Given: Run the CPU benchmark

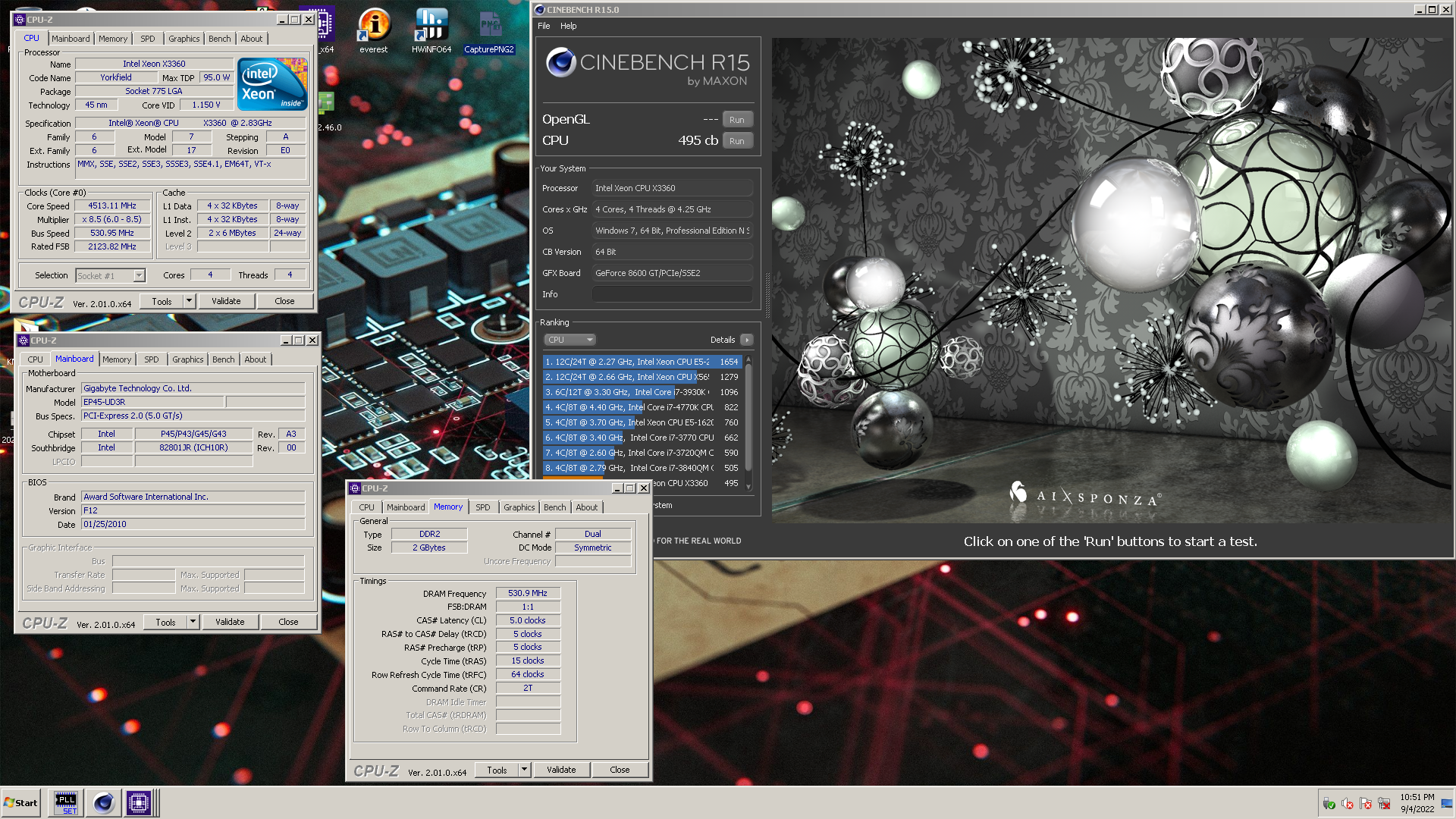Looking at the screenshot, I should (x=737, y=141).
